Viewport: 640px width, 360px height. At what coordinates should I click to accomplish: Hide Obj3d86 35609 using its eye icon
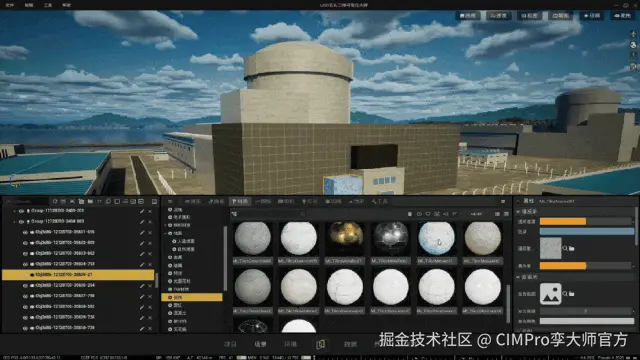pos(25,318)
